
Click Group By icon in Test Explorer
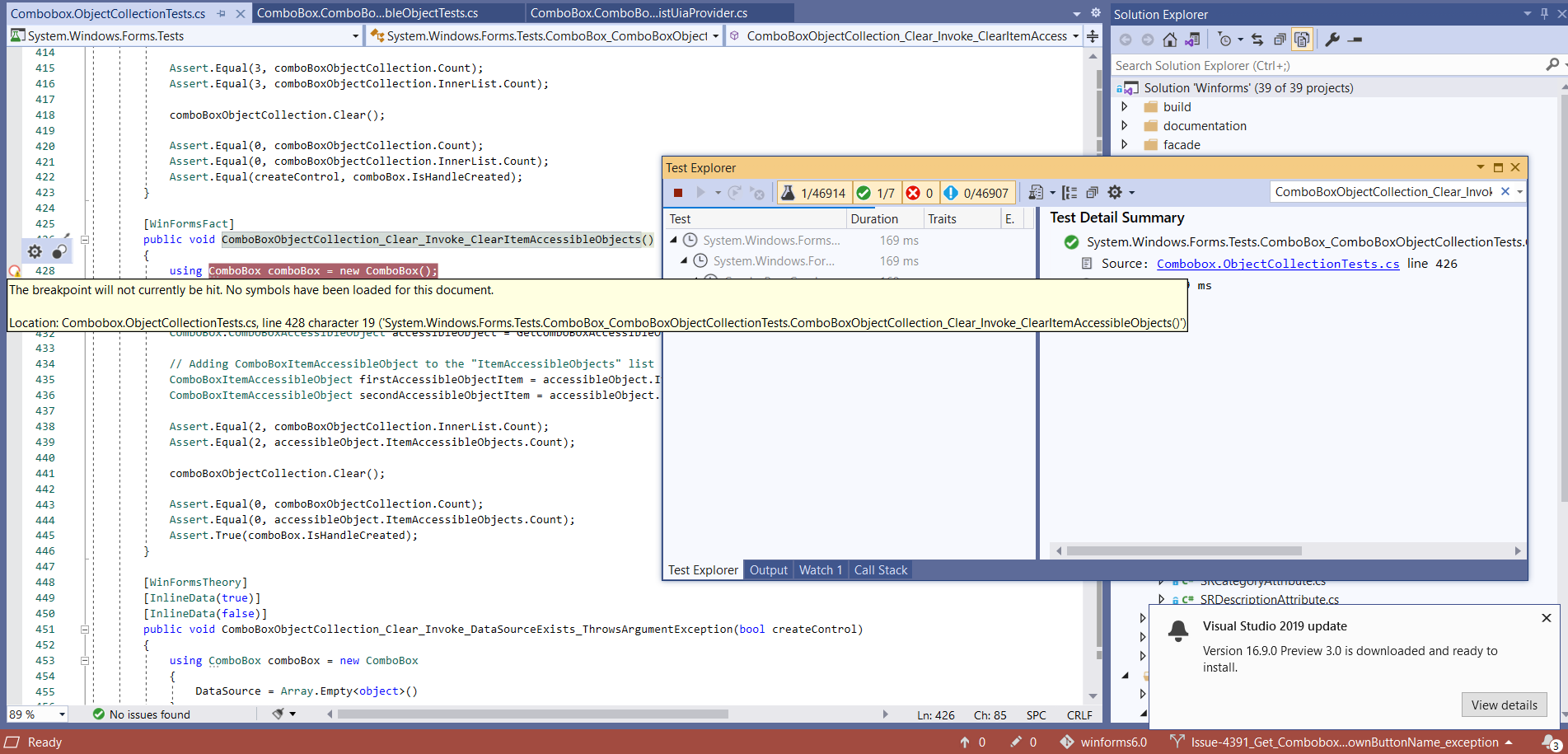point(1070,193)
